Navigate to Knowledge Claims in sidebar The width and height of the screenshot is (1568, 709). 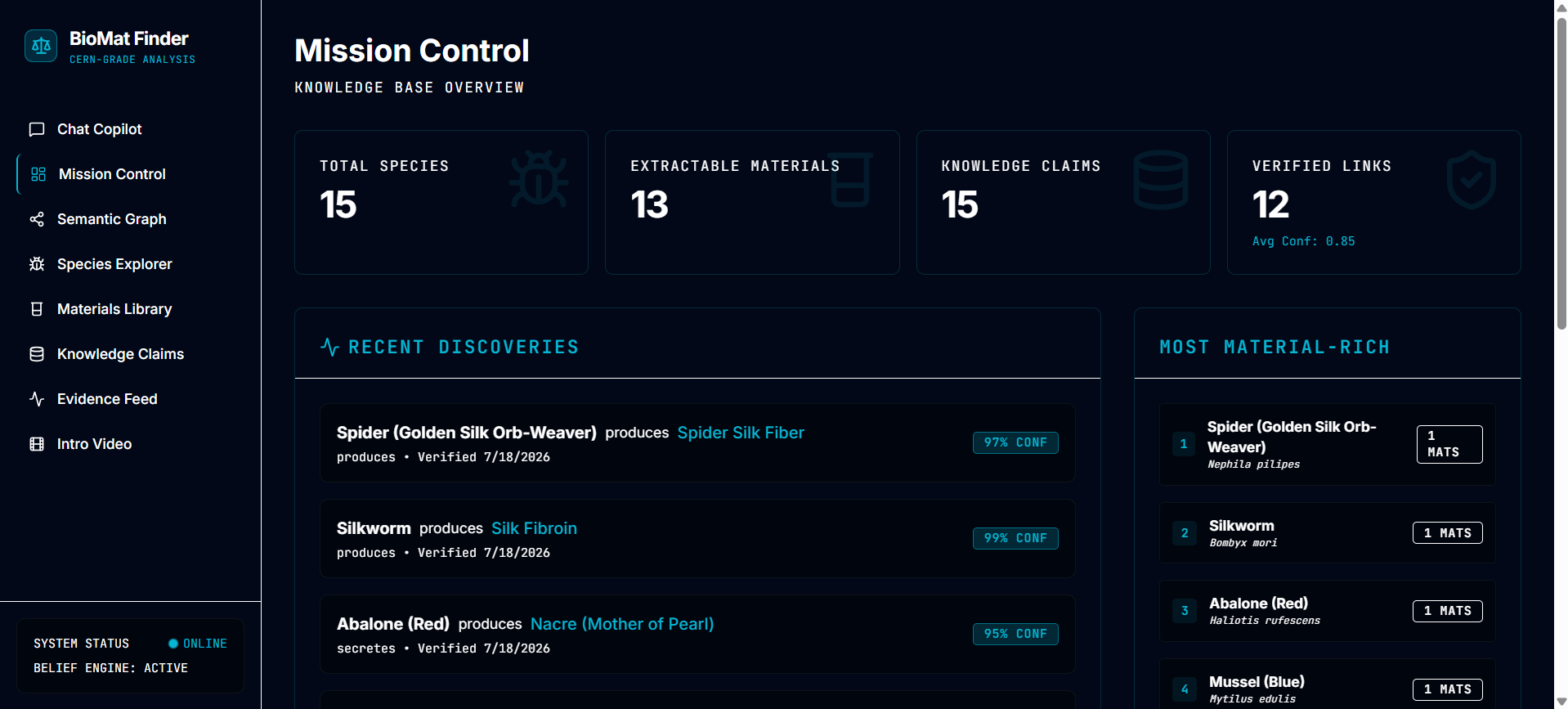point(131,354)
